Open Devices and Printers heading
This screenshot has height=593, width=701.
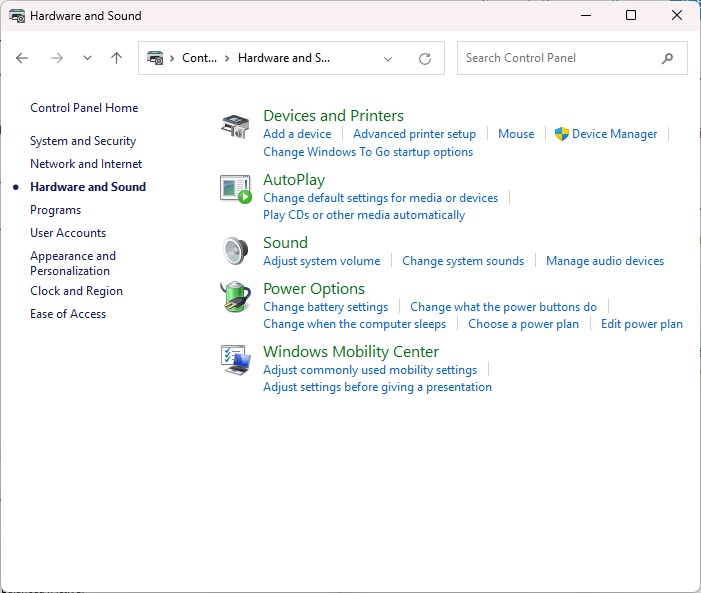pos(333,116)
